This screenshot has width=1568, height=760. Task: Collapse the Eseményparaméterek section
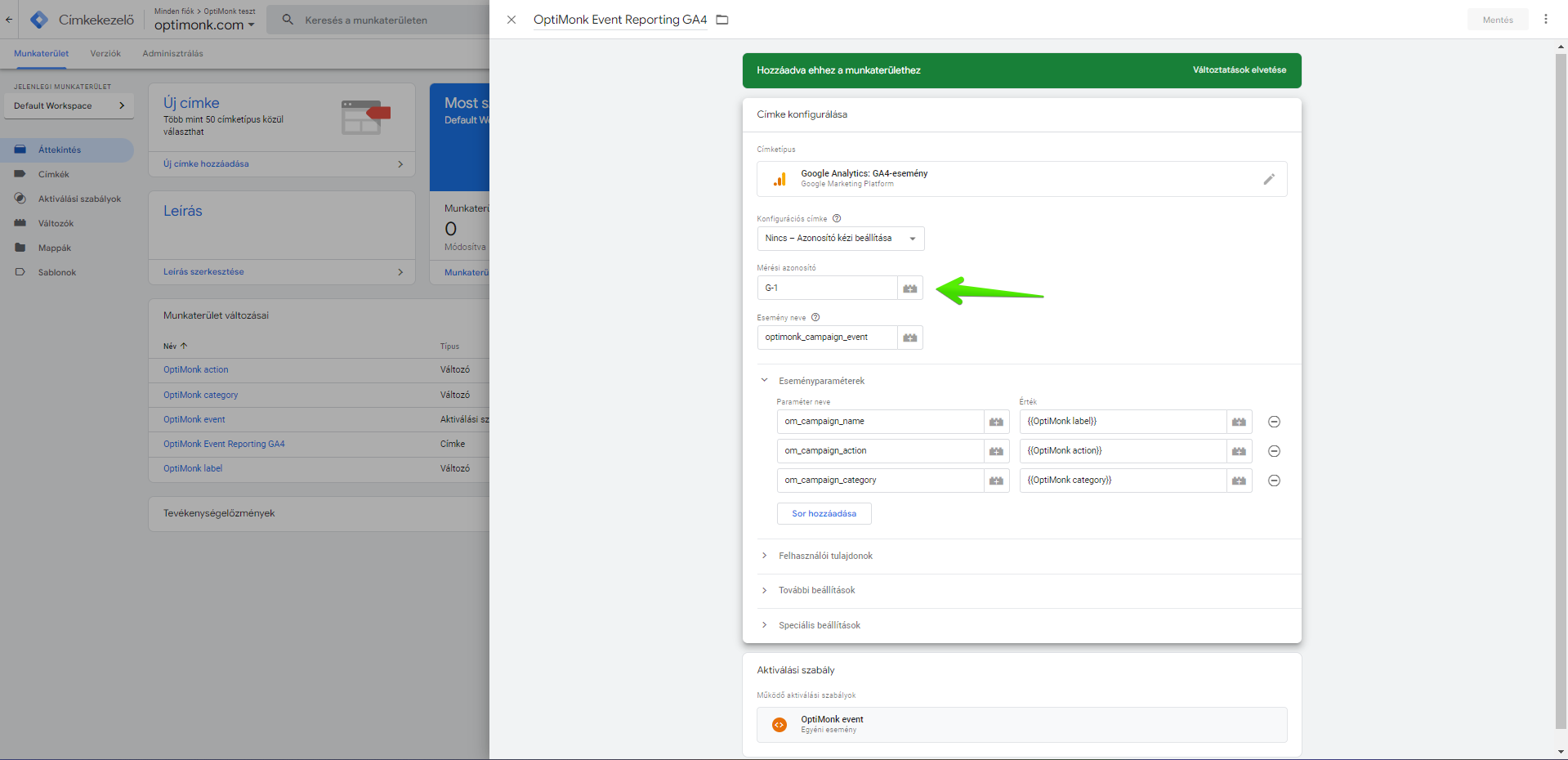[764, 380]
